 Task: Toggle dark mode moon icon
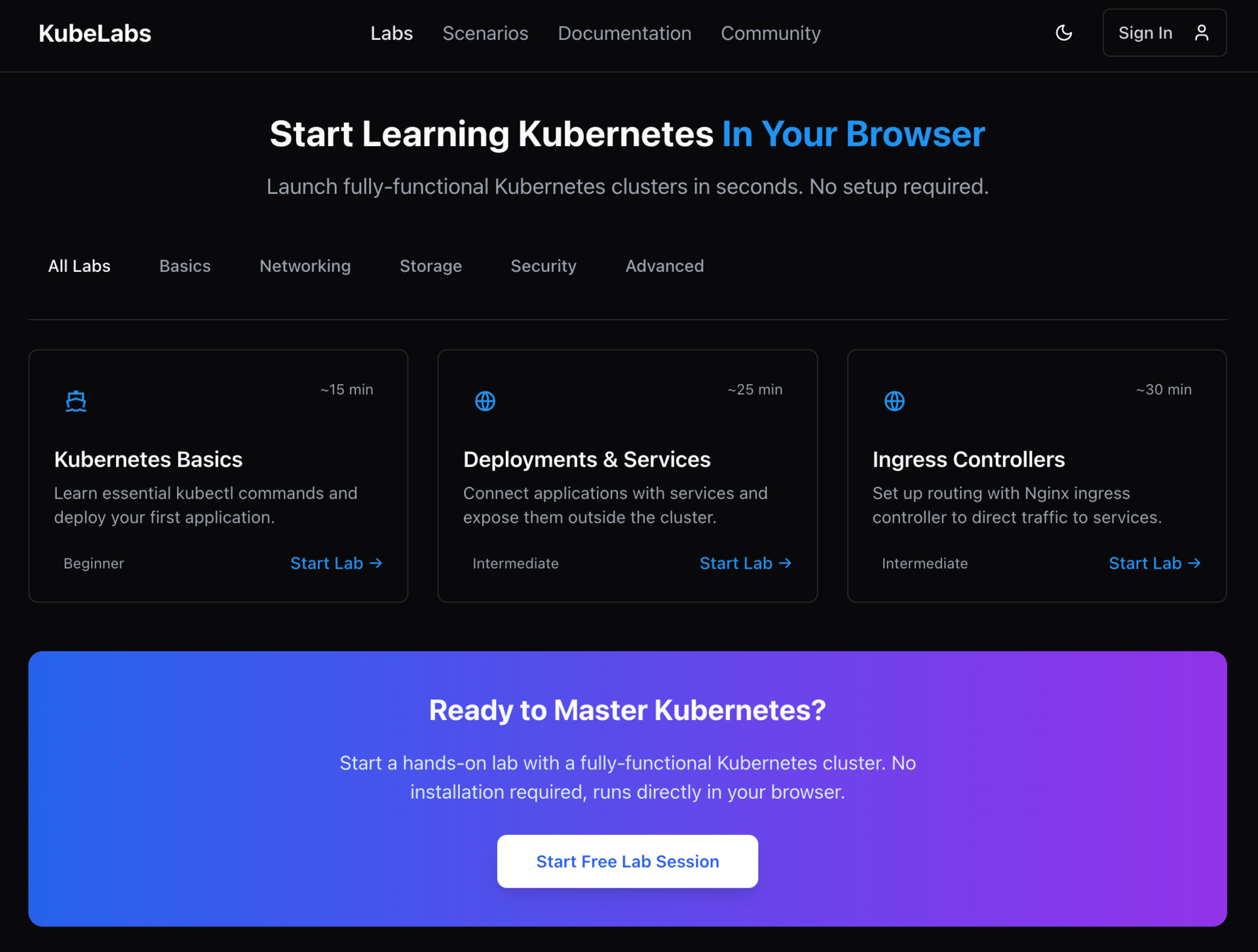(x=1063, y=33)
